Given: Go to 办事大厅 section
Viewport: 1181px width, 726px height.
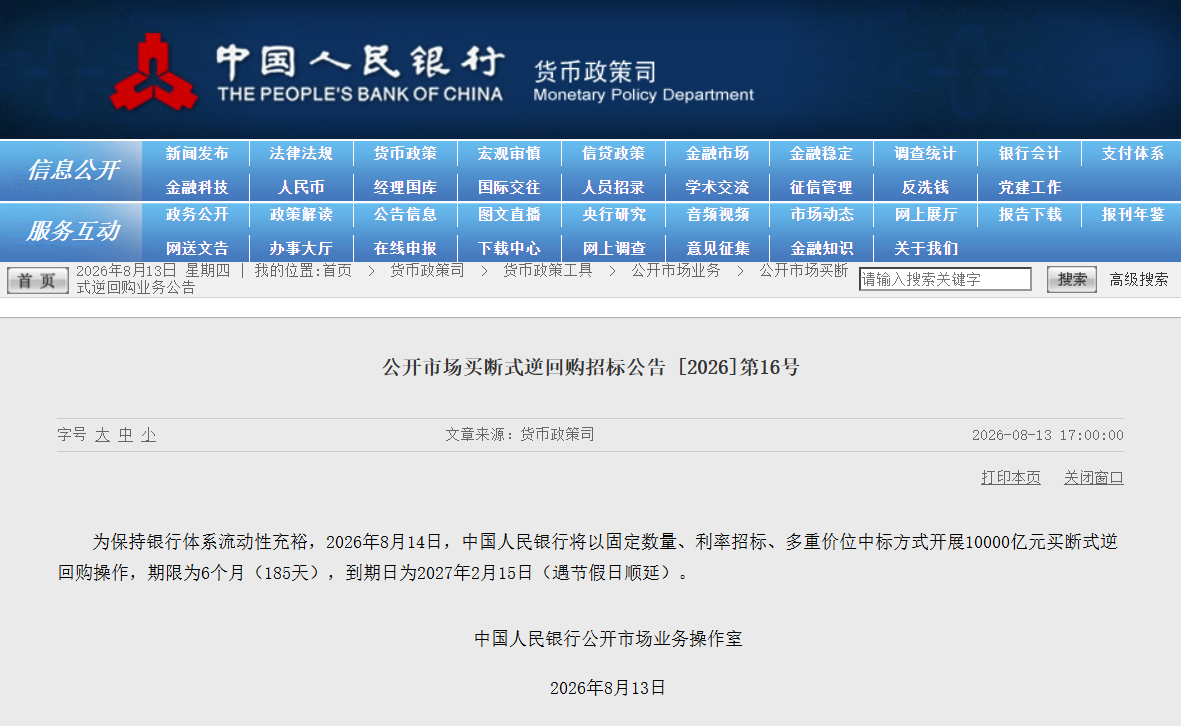Looking at the screenshot, I should click(301, 249).
